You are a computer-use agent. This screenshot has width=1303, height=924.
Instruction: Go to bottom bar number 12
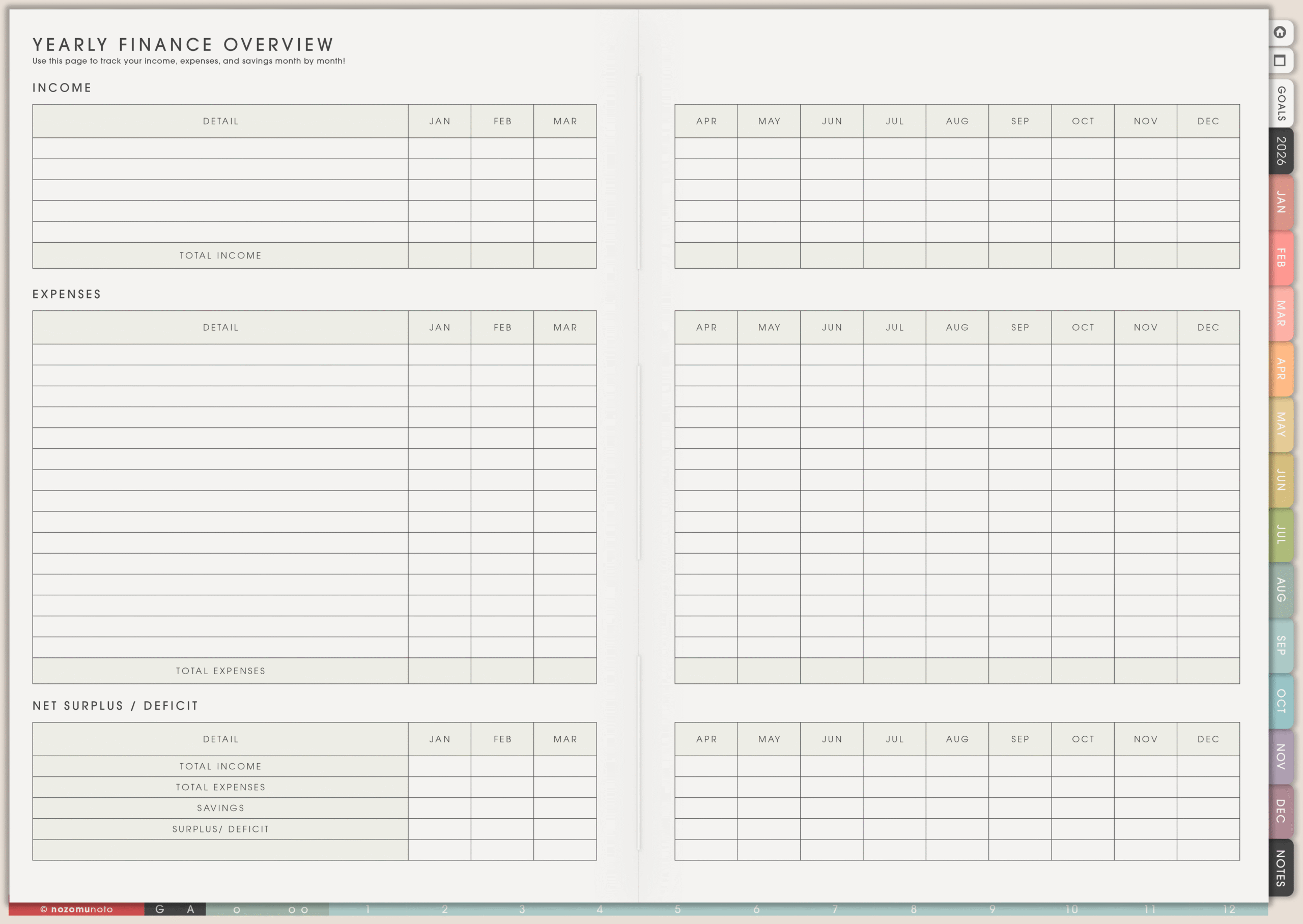click(x=1229, y=909)
